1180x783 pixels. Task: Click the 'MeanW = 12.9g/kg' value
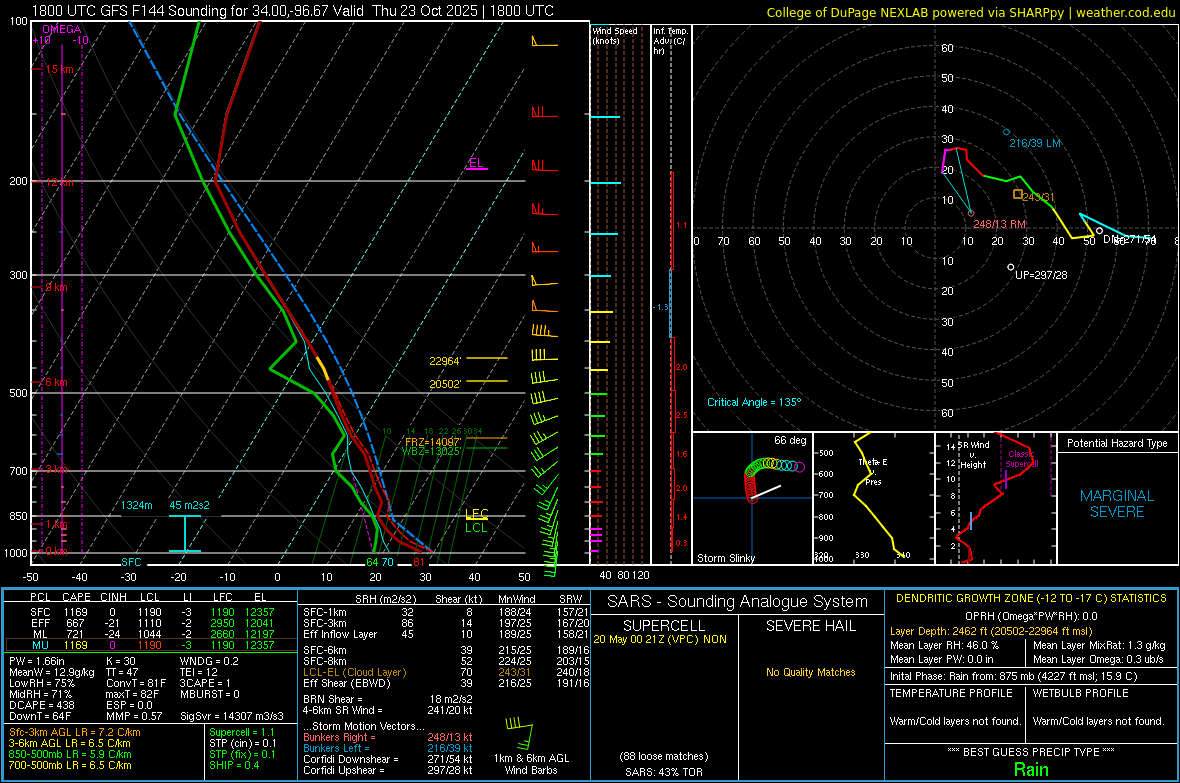click(x=52, y=672)
